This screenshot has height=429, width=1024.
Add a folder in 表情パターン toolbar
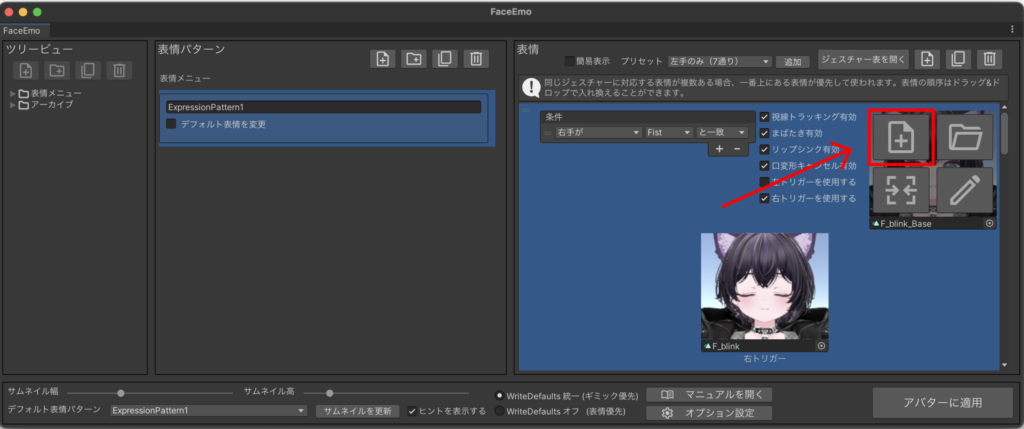413,59
